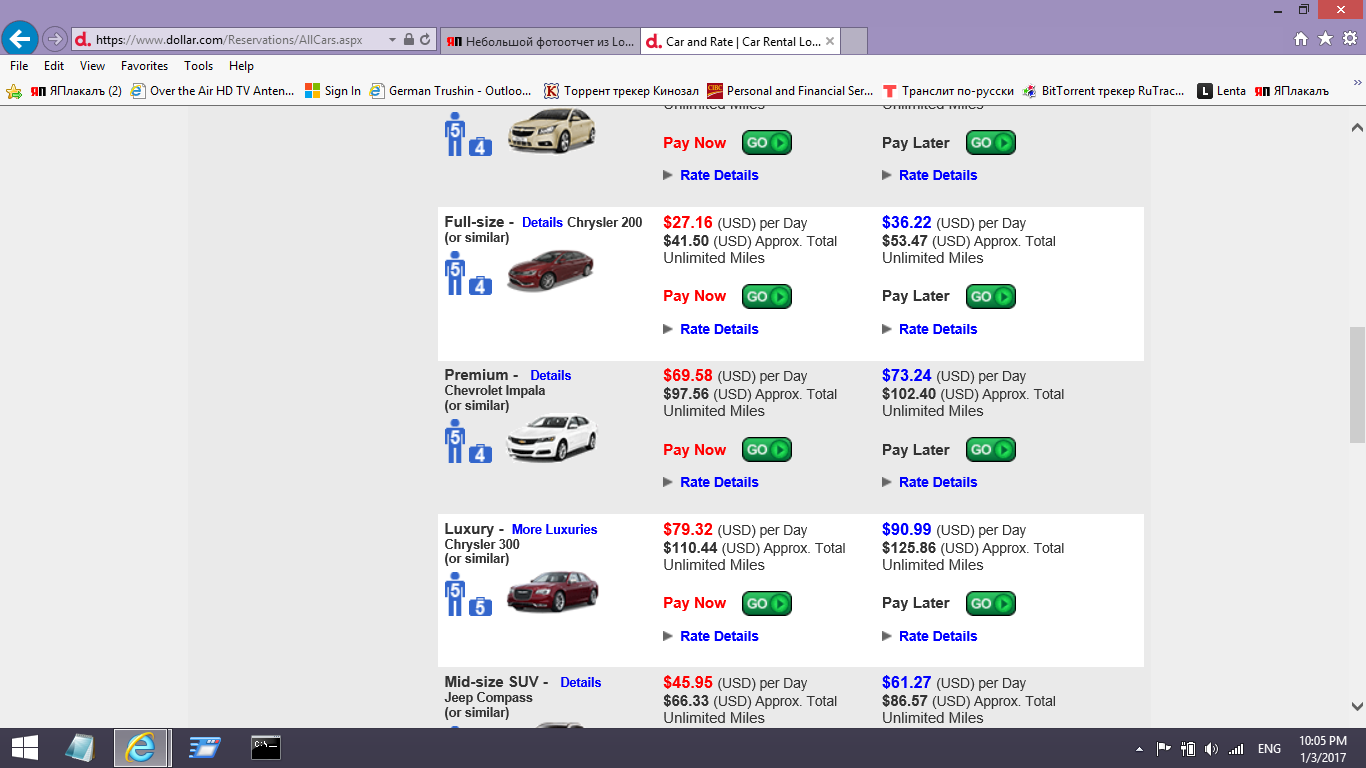1366x768 pixels.
Task: Click the scrollbar down arrow
Action: click(1357, 705)
